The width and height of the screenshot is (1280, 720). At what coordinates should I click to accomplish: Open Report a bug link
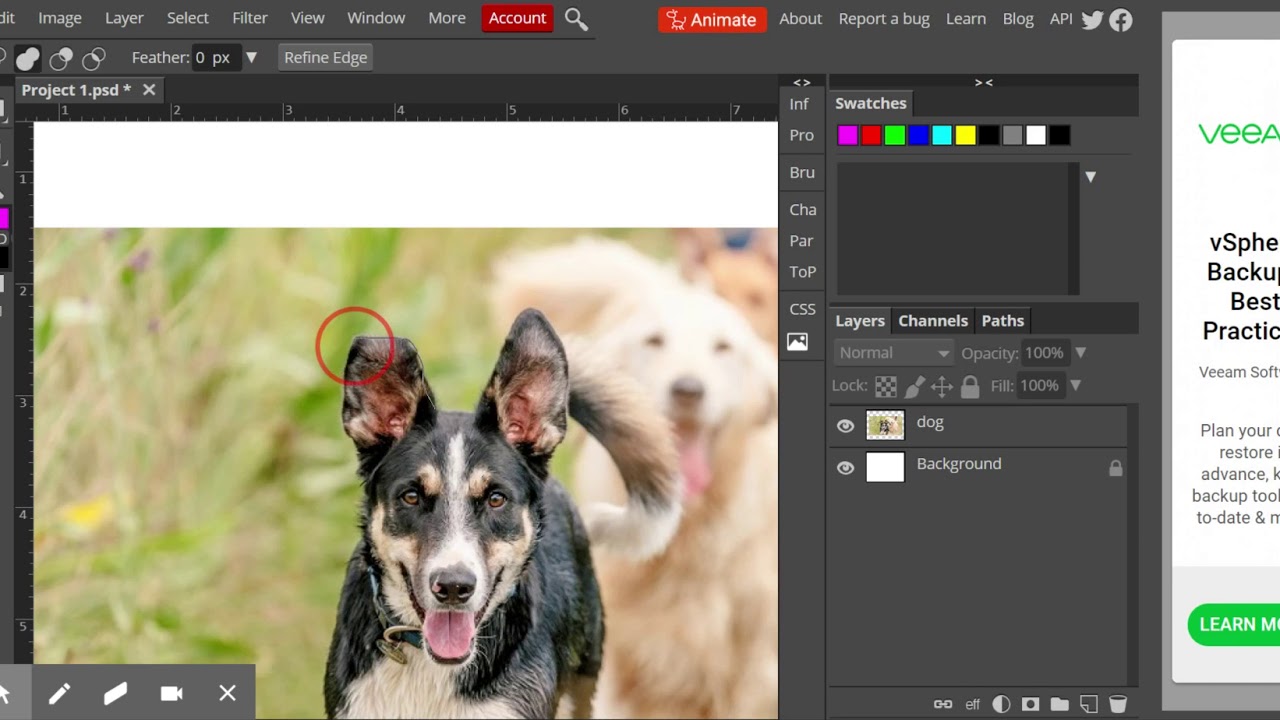pyautogui.click(x=884, y=19)
